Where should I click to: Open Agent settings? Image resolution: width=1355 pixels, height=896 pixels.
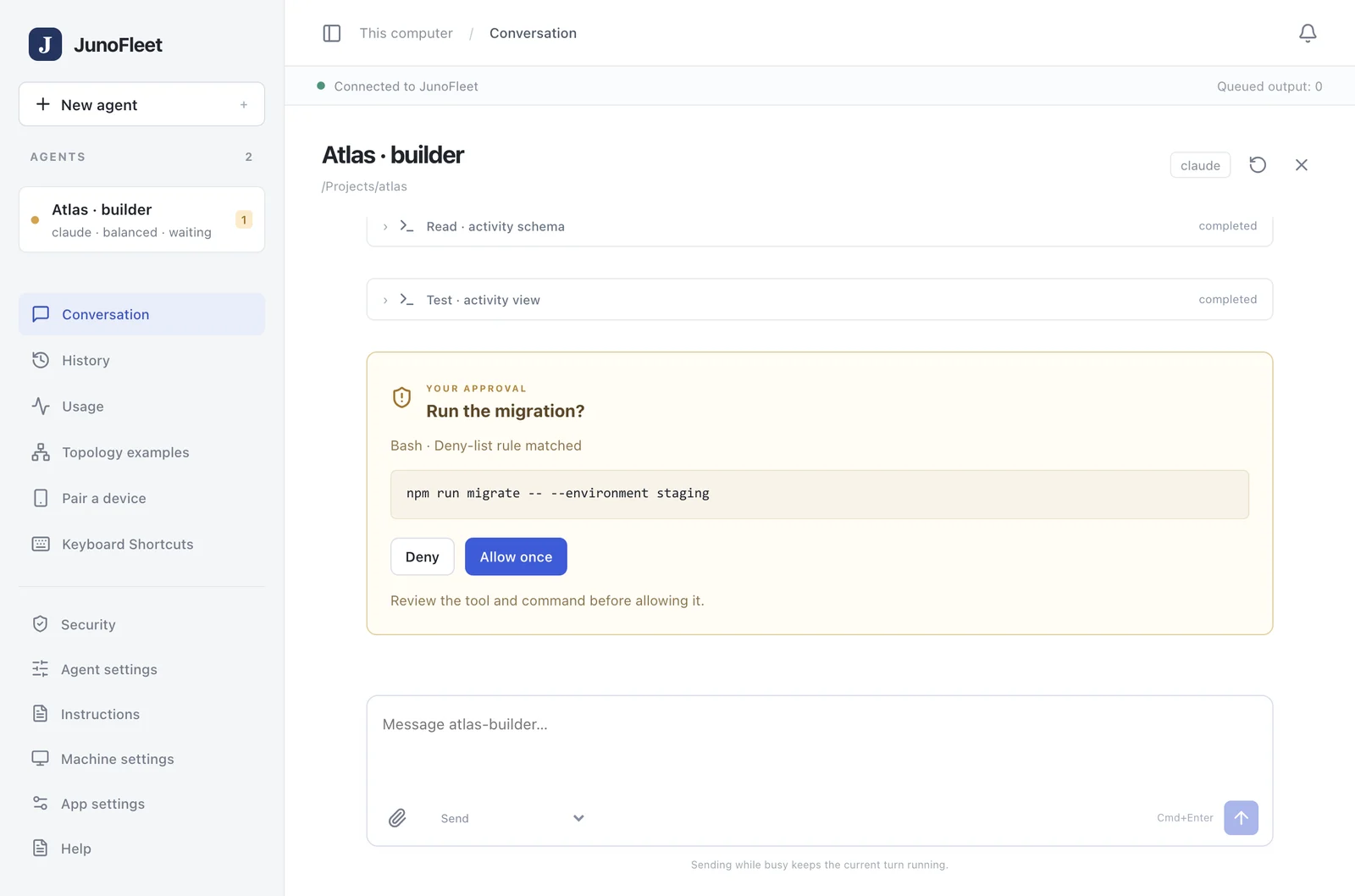click(x=141, y=669)
